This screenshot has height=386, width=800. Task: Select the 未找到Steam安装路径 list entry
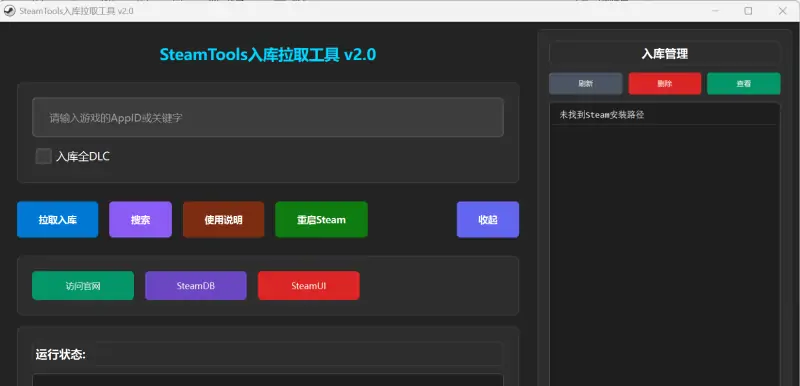pyautogui.click(x=665, y=115)
